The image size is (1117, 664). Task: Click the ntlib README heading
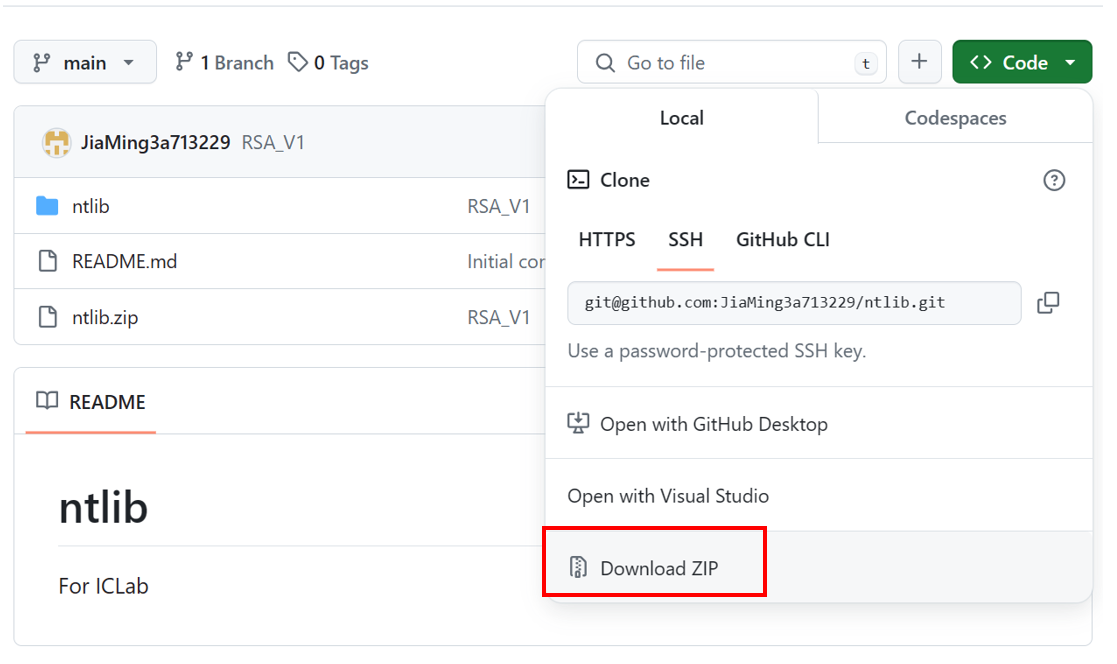point(103,508)
